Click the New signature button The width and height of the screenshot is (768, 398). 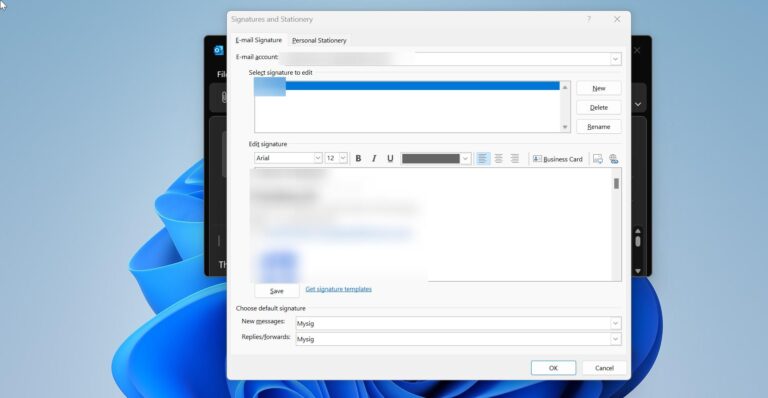coord(599,88)
